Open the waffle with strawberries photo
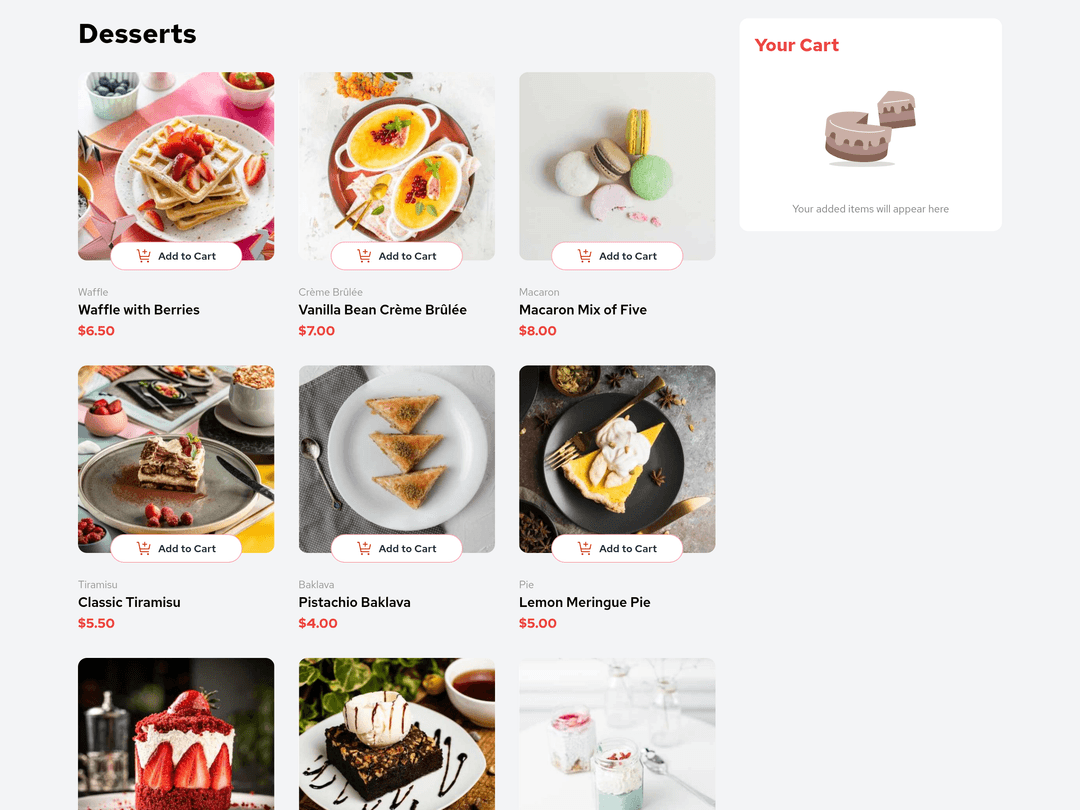The width and height of the screenshot is (1080, 810). pos(176,158)
